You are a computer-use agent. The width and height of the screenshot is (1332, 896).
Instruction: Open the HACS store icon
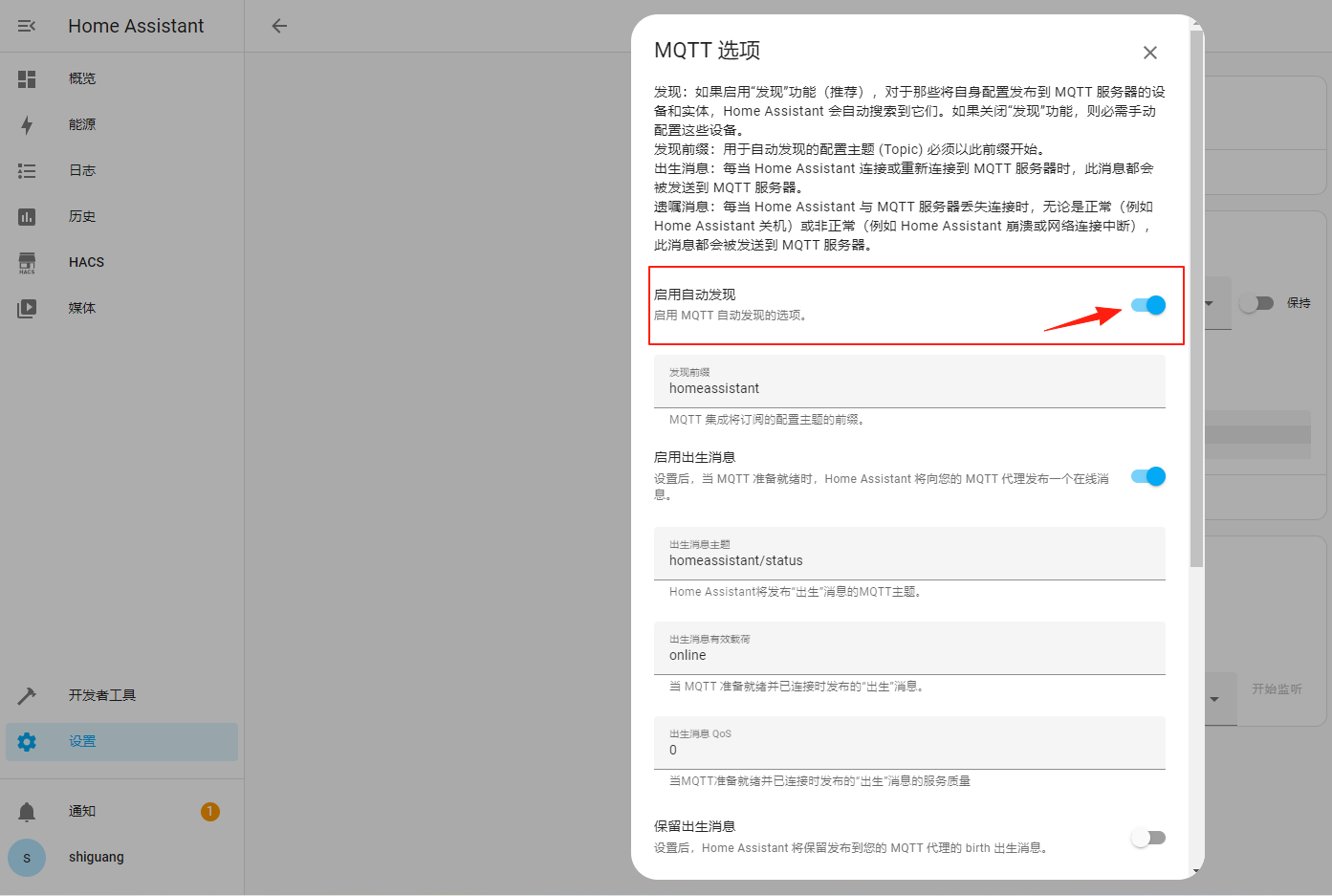tap(27, 263)
